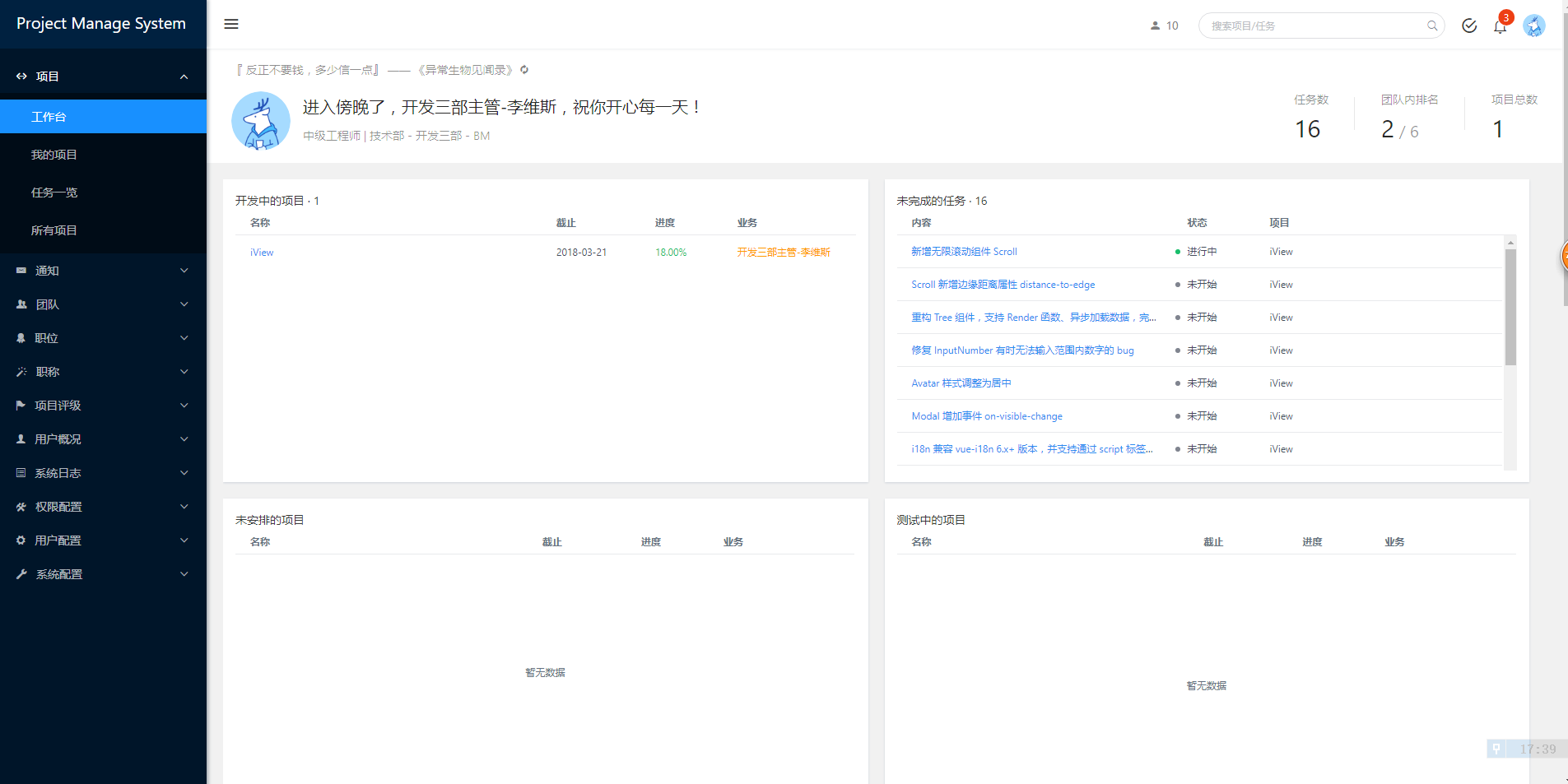The width and height of the screenshot is (1568, 784).
Task: Click the 团队内排名 2 / 6 statistic
Action: (1409, 118)
